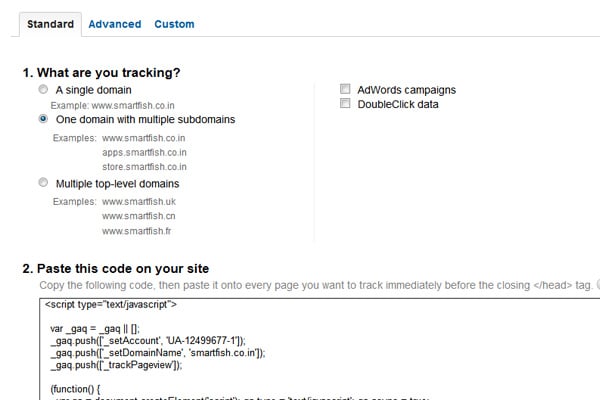Click the apps.smartfish.co.in example text
This screenshot has width=600, height=400.
tap(144, 152)
